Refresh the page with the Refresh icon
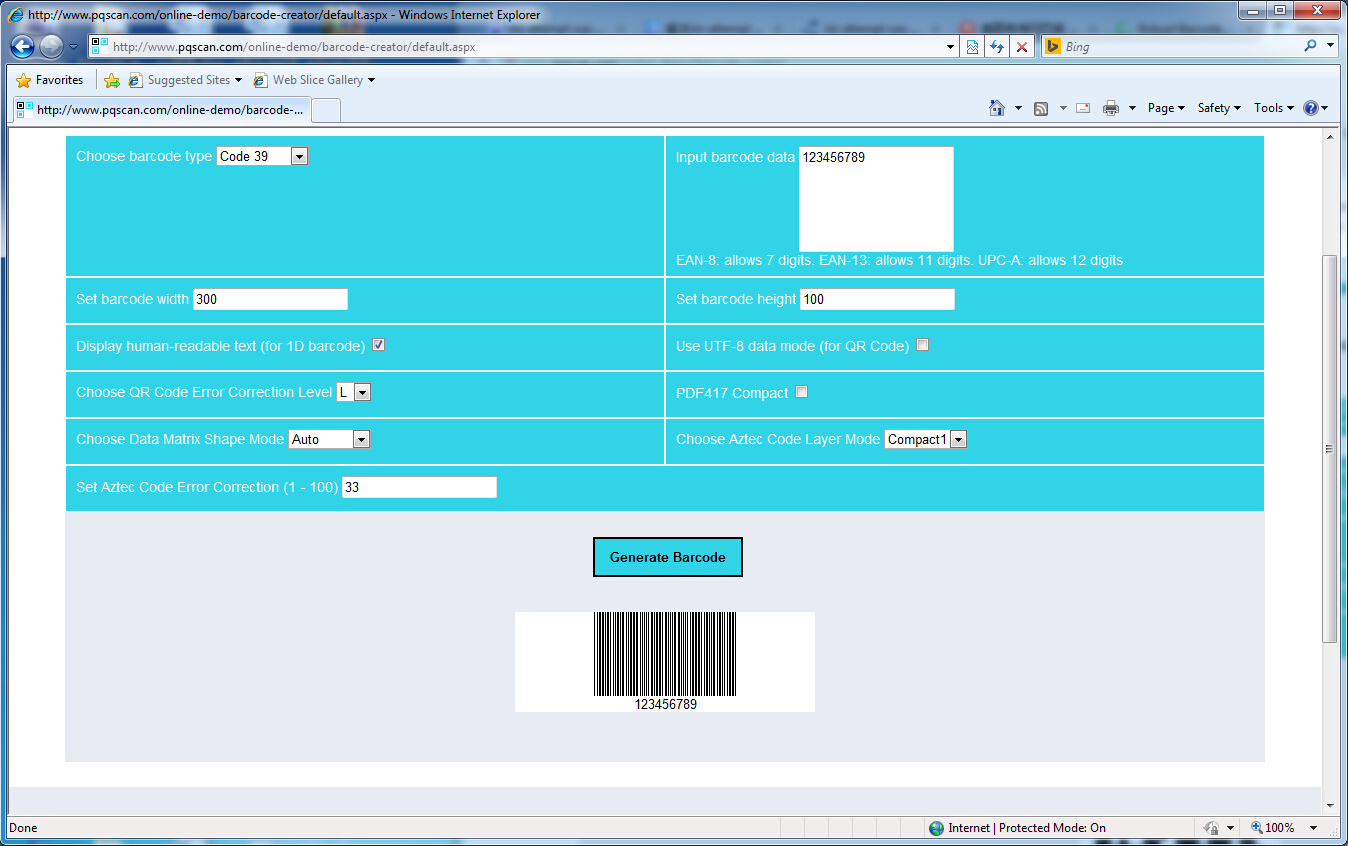The width and height of the screenshot is (1348, 846). click(x=997, y=46)
